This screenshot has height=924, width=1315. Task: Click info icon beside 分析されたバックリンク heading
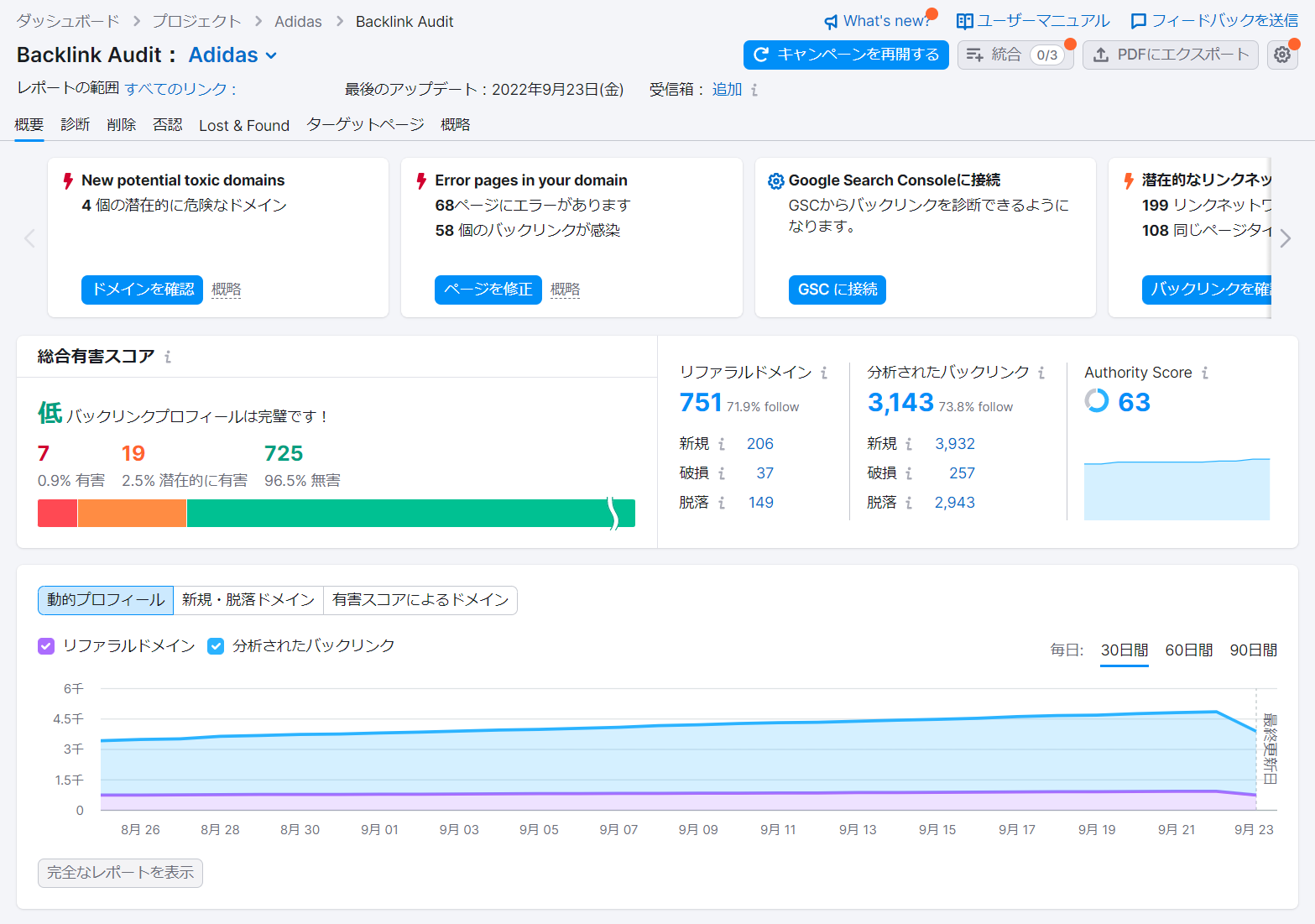pos(1041,373)
